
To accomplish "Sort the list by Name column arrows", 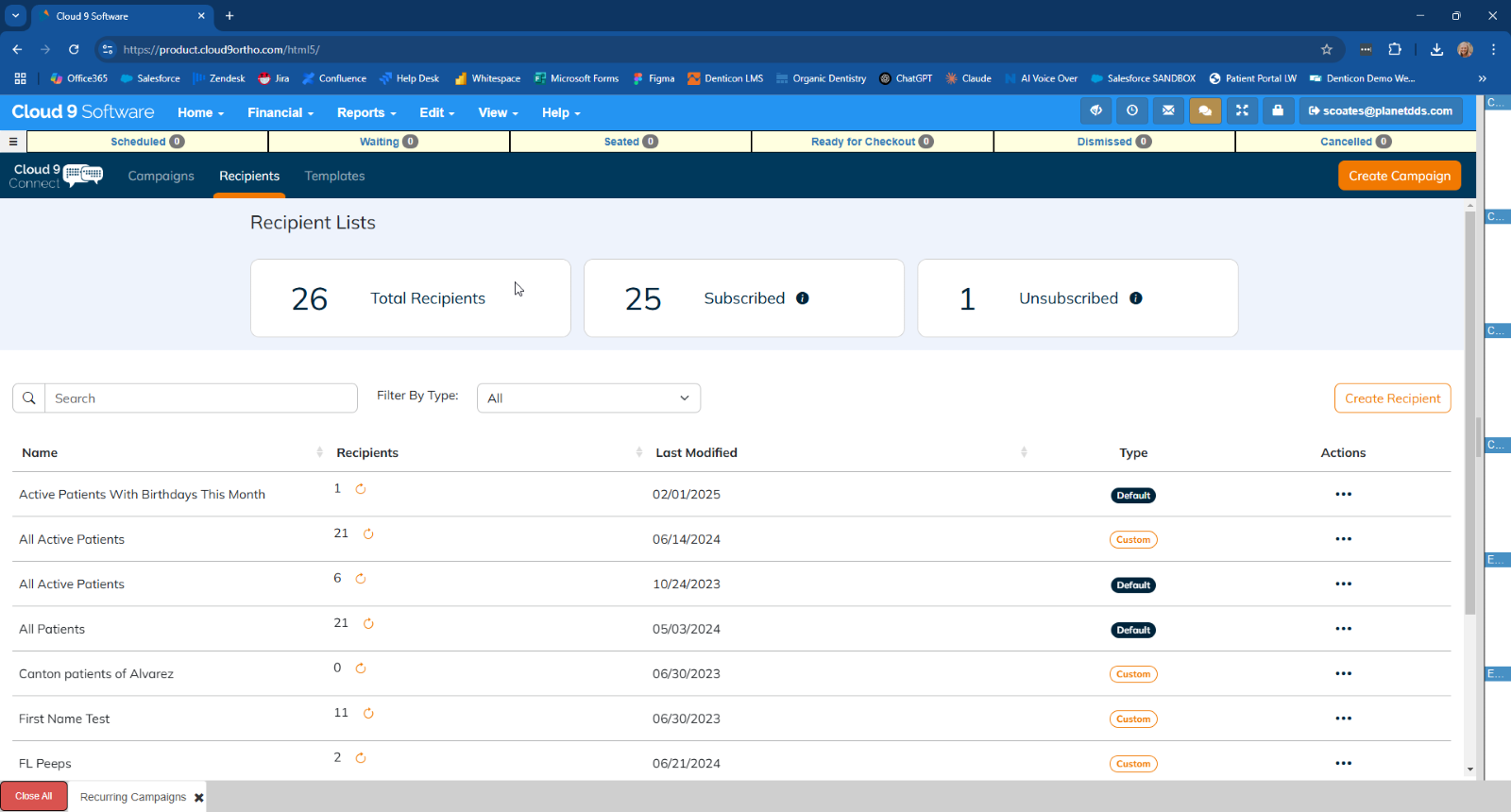I will click(x=319, y=453).
